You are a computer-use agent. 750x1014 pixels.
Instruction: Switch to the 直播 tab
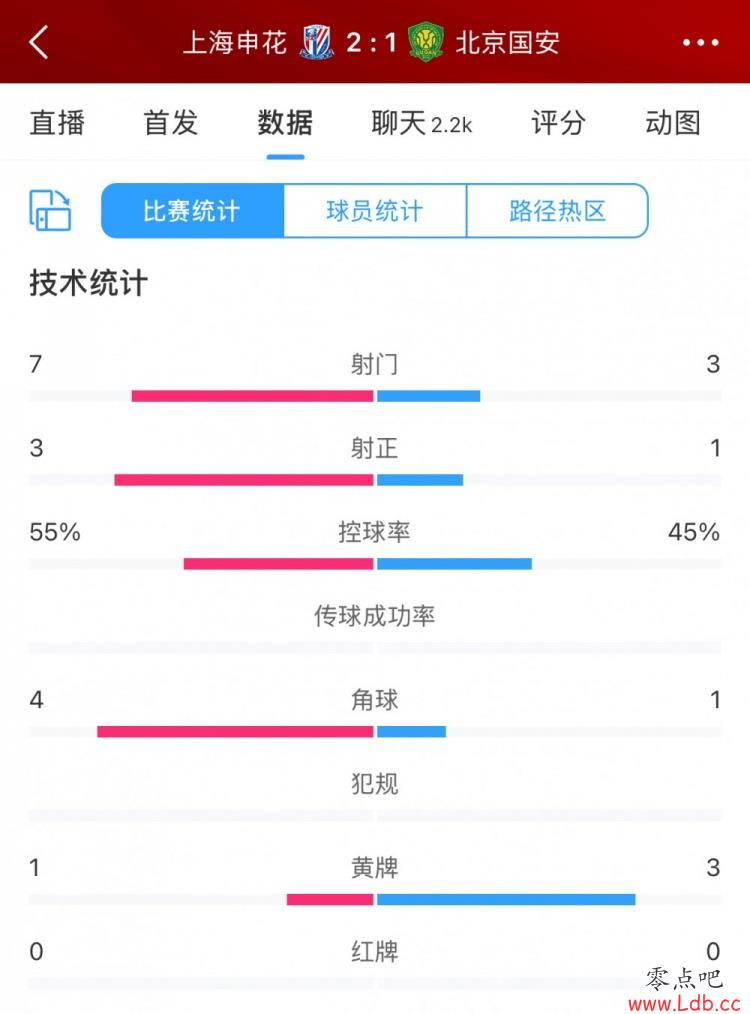(57, 123)
